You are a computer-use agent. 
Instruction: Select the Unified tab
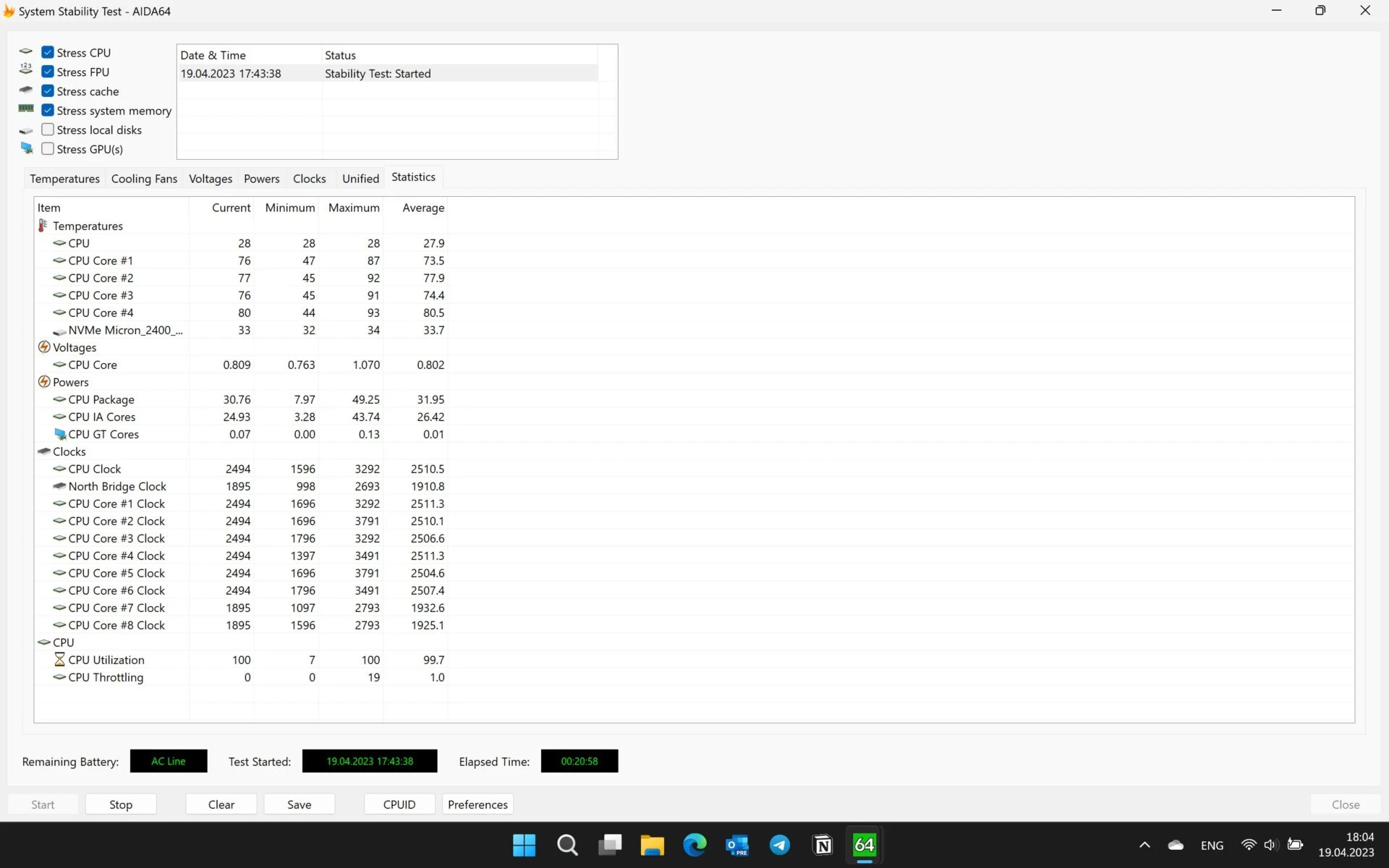[360, 179]
